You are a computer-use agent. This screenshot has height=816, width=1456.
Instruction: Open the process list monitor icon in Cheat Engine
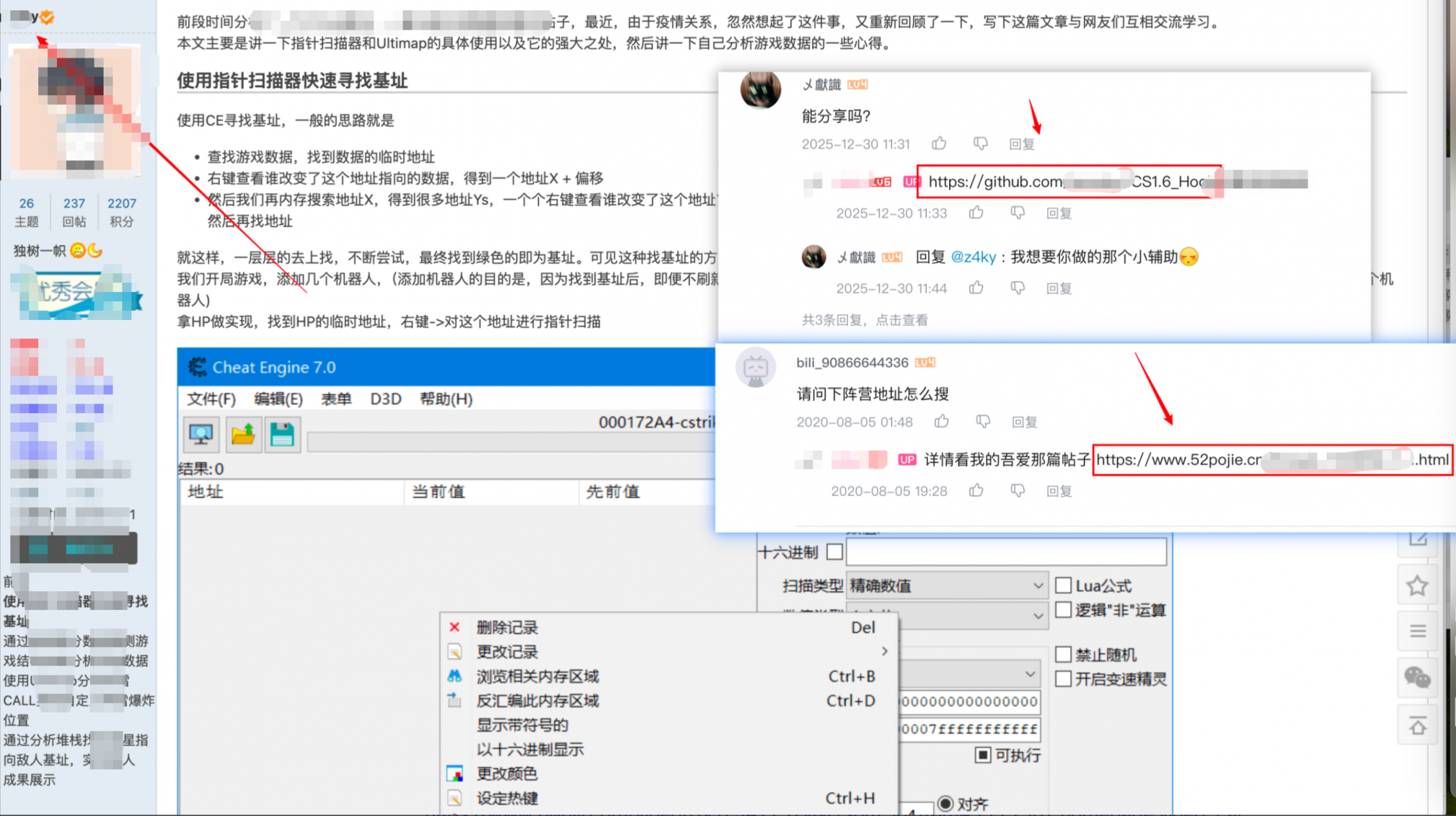[x=201, y=434]
